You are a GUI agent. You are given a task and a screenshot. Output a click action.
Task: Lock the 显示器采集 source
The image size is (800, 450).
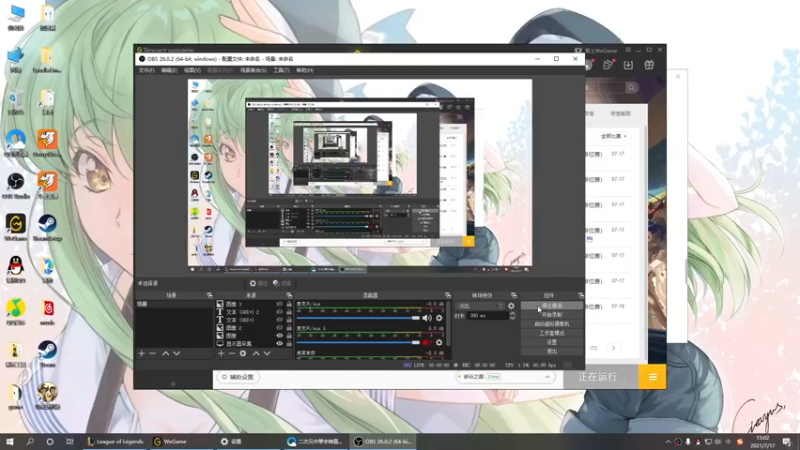[x=289, y=343]
